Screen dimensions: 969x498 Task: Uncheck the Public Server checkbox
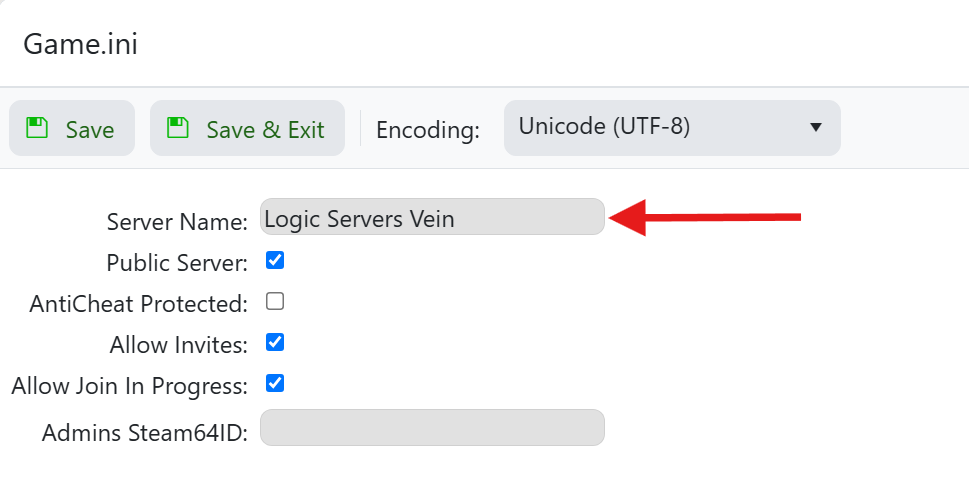click(275, 261)
